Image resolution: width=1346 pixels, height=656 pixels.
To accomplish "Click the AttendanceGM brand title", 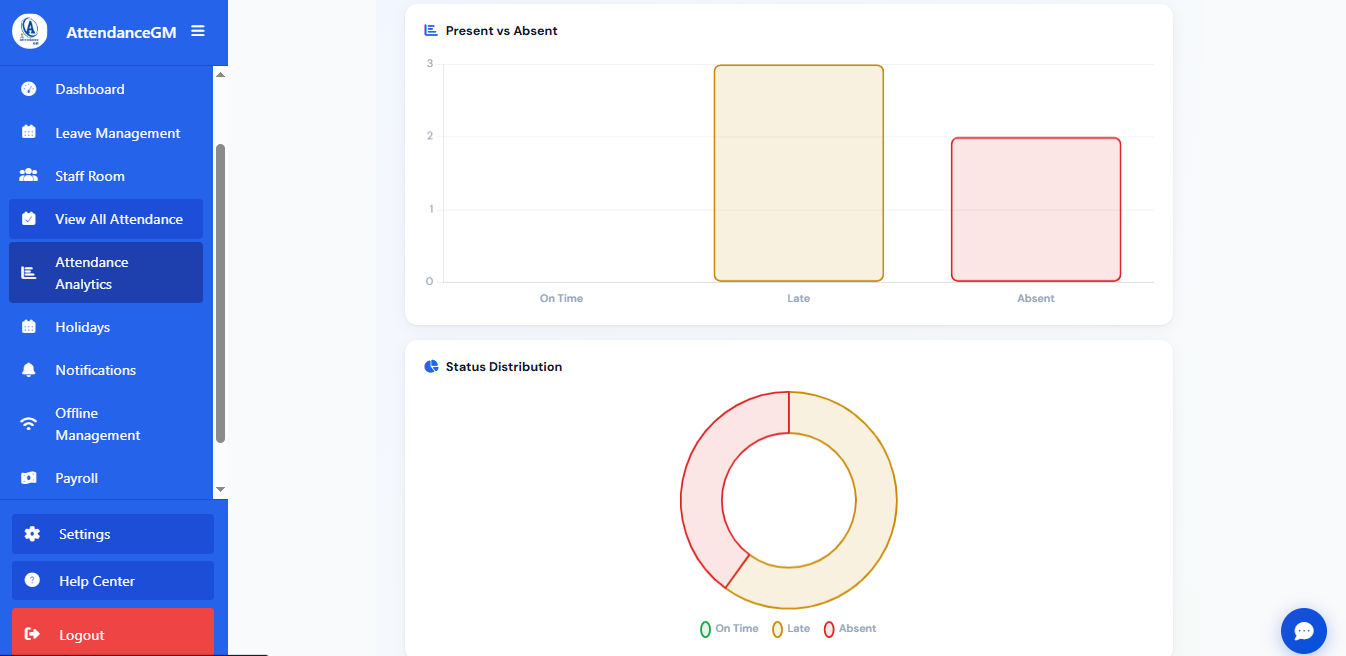I will pos(121,32).
